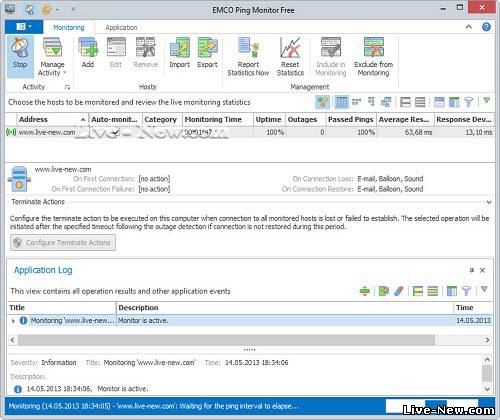
Task: Click the Application Log filter funnel icon
Action: pyautogui.click(x=466, y=291)
